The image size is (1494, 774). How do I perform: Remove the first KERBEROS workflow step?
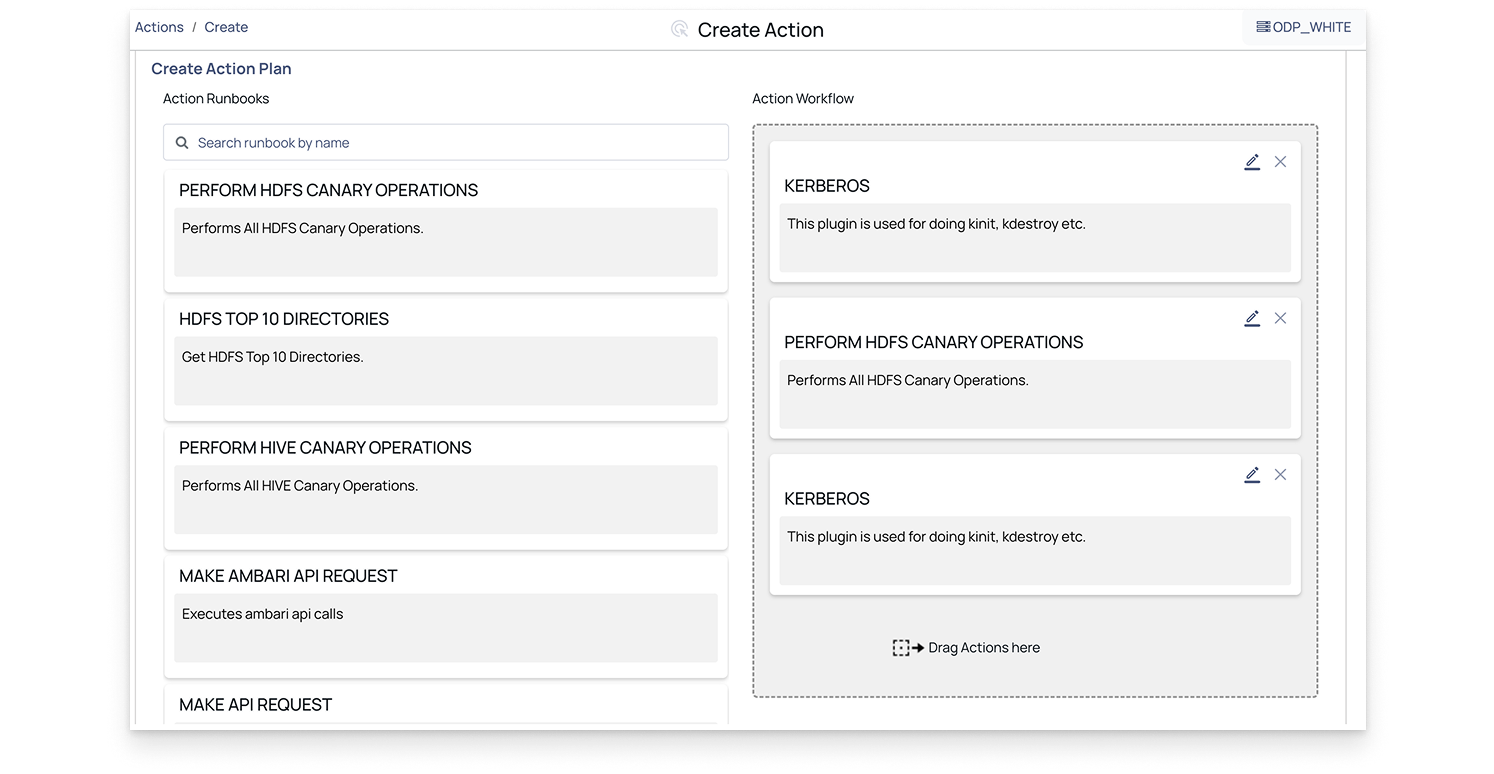tap(1280, 162)
